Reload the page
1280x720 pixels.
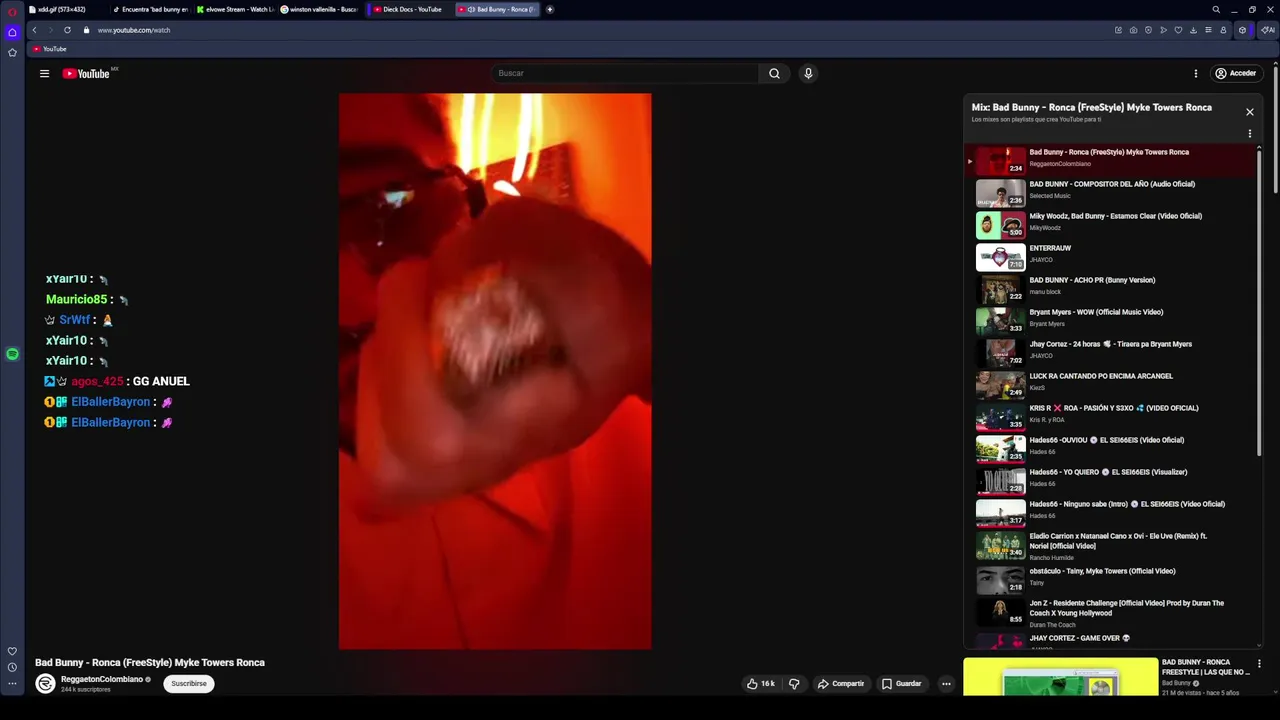67,30
